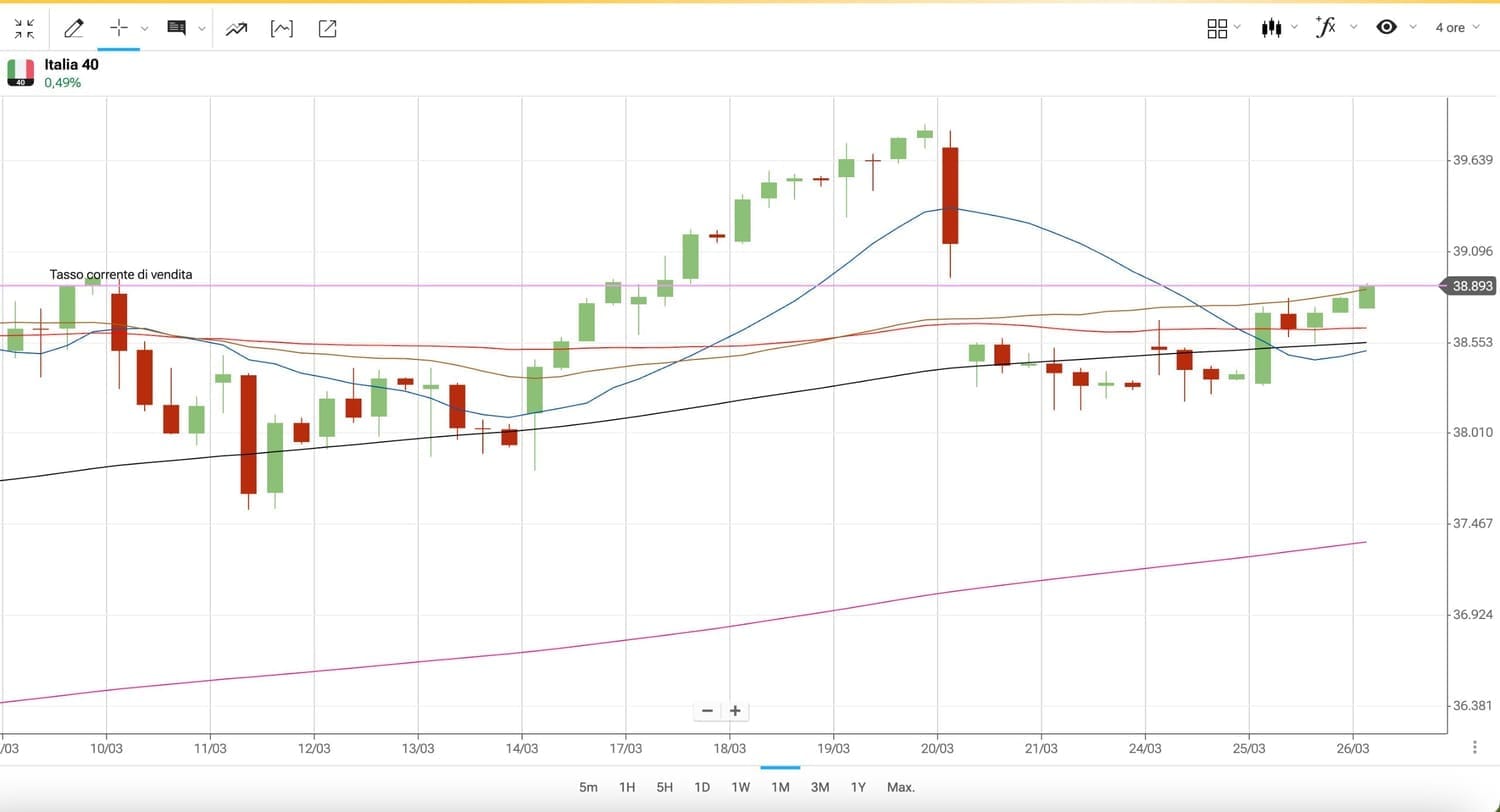Open the fx indicators dropdown

click(x=1353, y=27)
